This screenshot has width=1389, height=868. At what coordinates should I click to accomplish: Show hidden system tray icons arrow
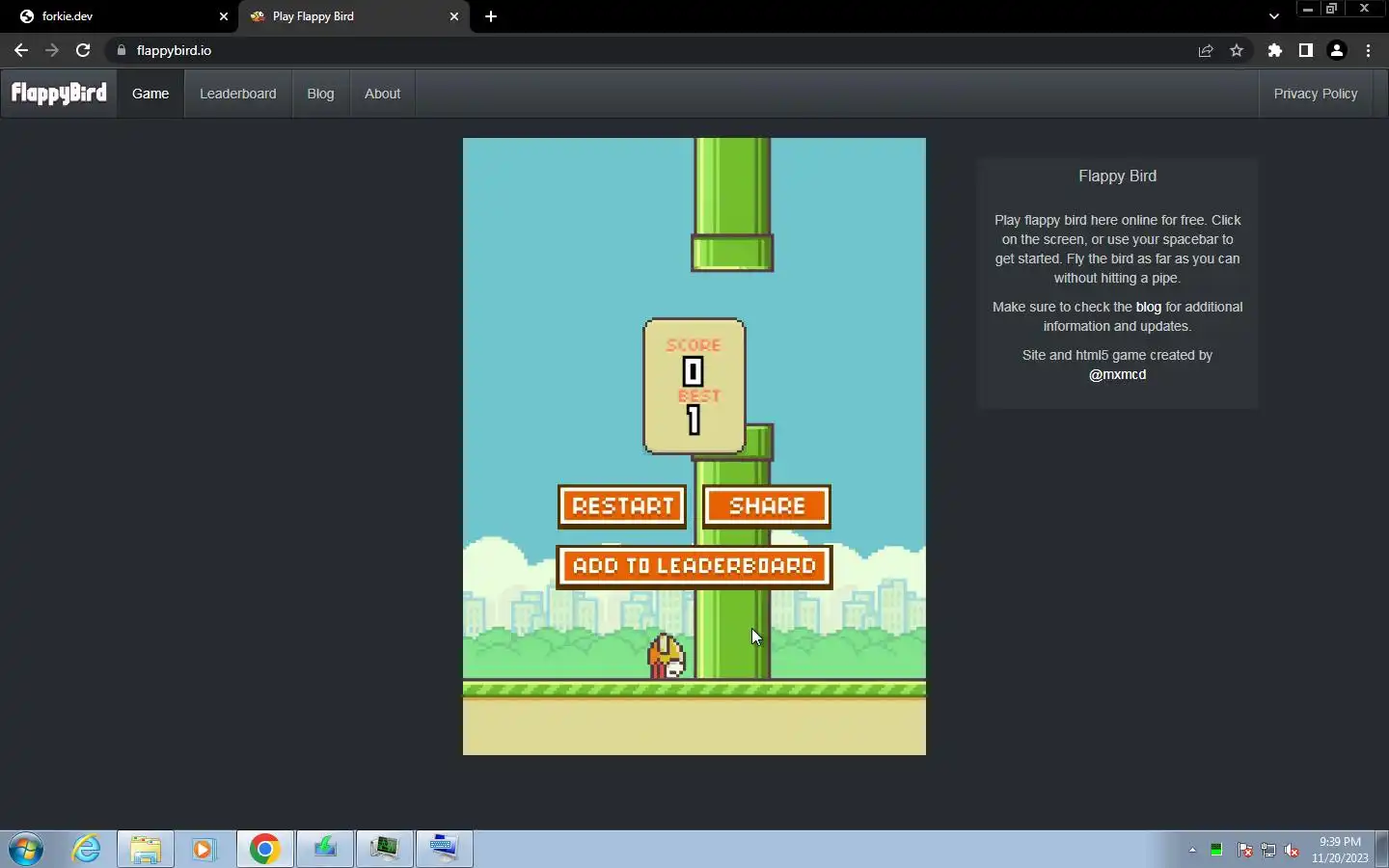pyautogui.click(x=1192, y=850)
